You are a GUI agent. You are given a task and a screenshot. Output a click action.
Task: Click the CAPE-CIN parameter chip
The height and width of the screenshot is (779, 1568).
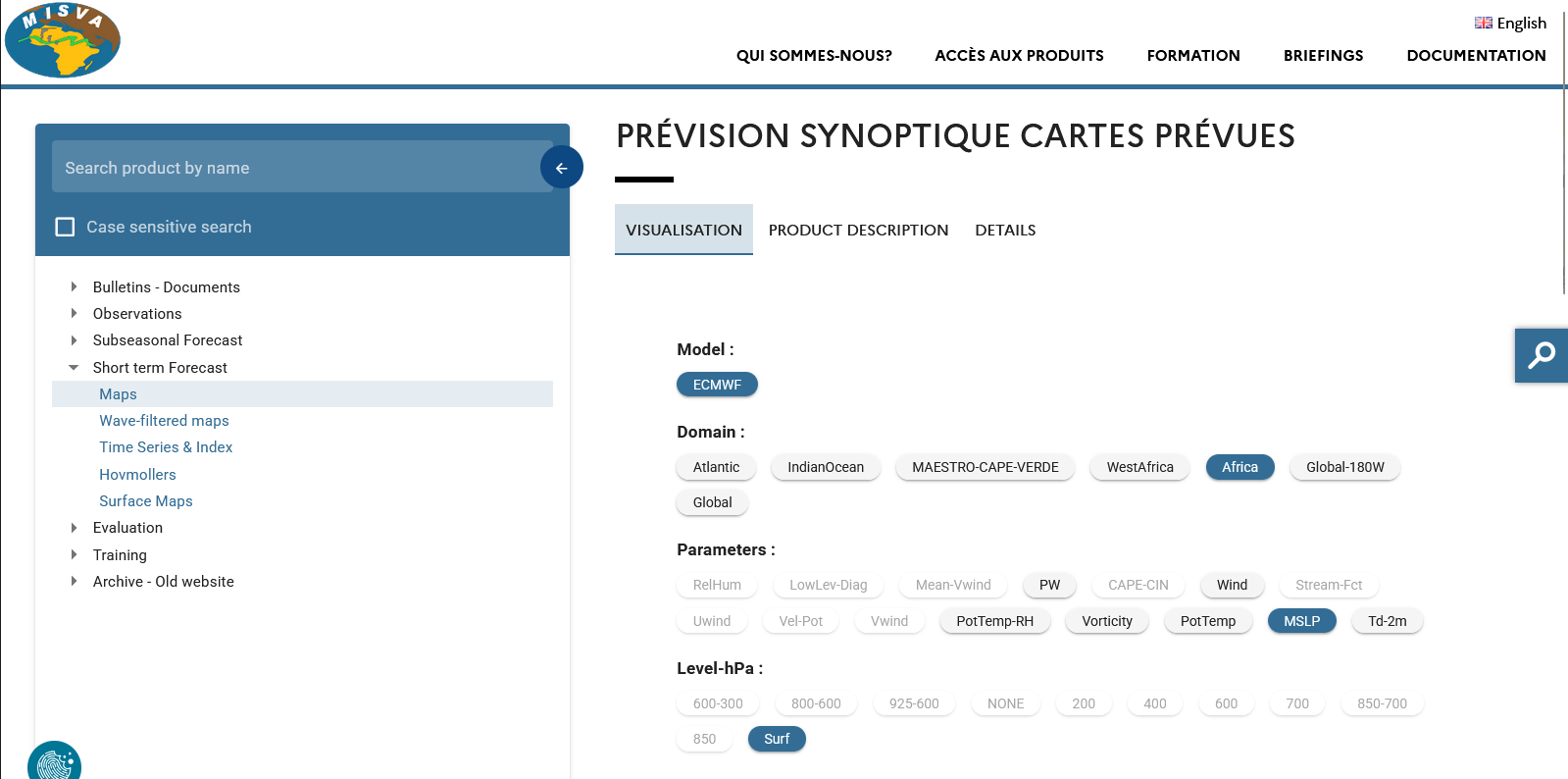click(x=1138, y=585)
